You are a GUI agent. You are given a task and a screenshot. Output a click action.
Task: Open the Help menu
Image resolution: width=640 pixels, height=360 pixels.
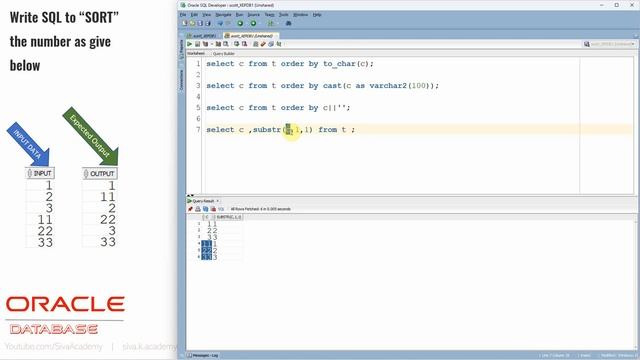coord(317,15)
